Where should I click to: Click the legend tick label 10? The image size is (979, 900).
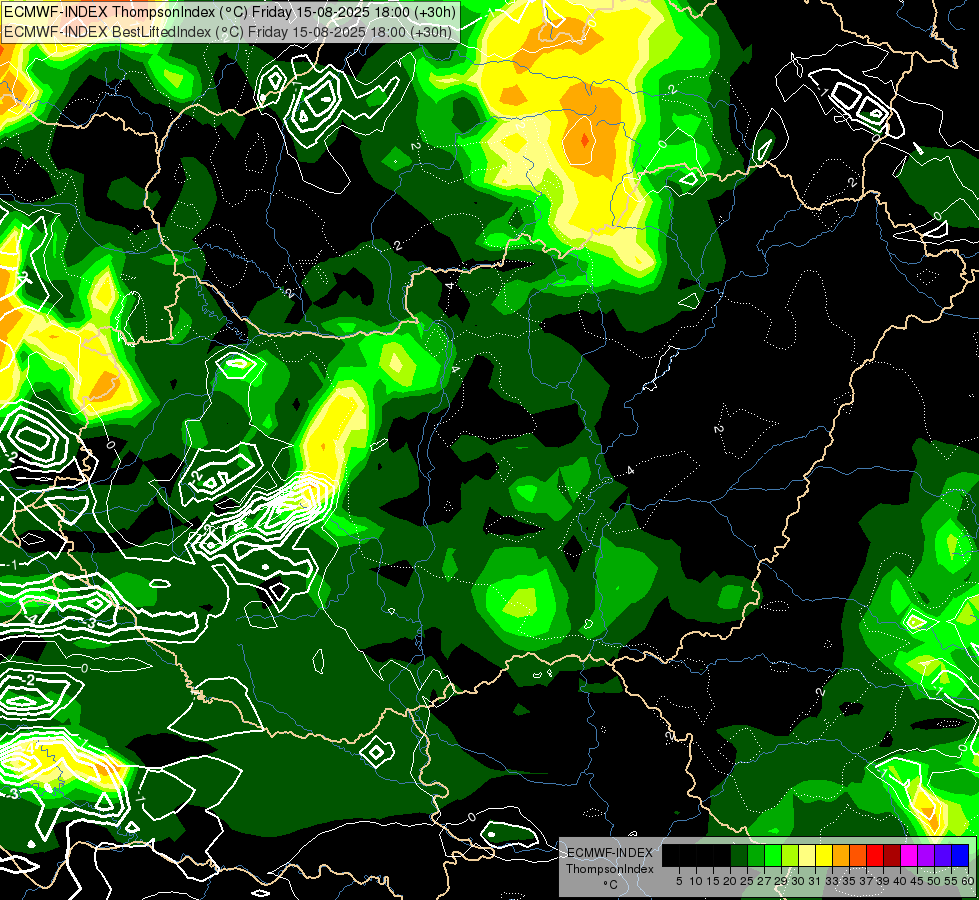click(696, 881)
